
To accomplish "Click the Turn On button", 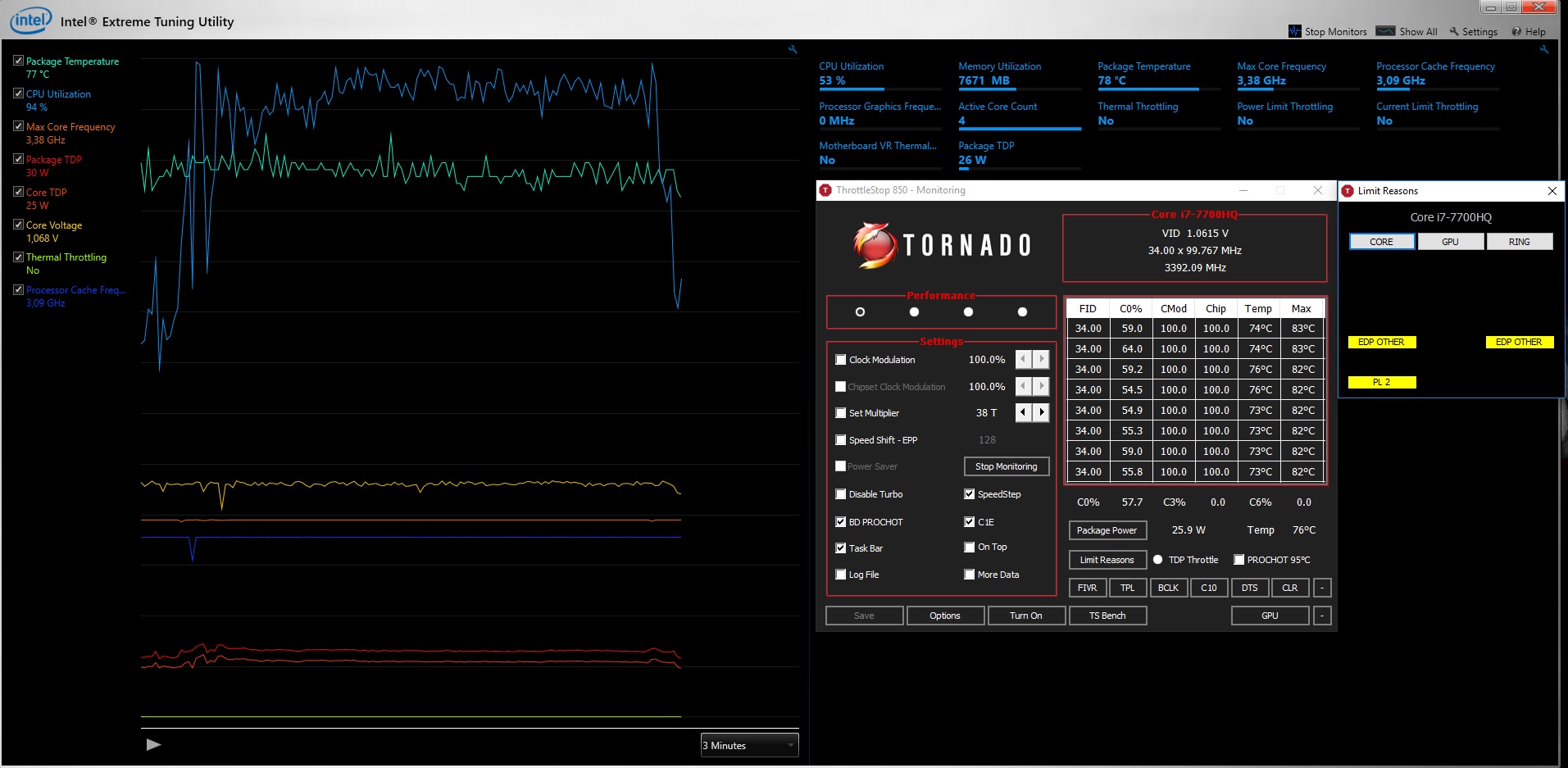I will click(1026, 616).
